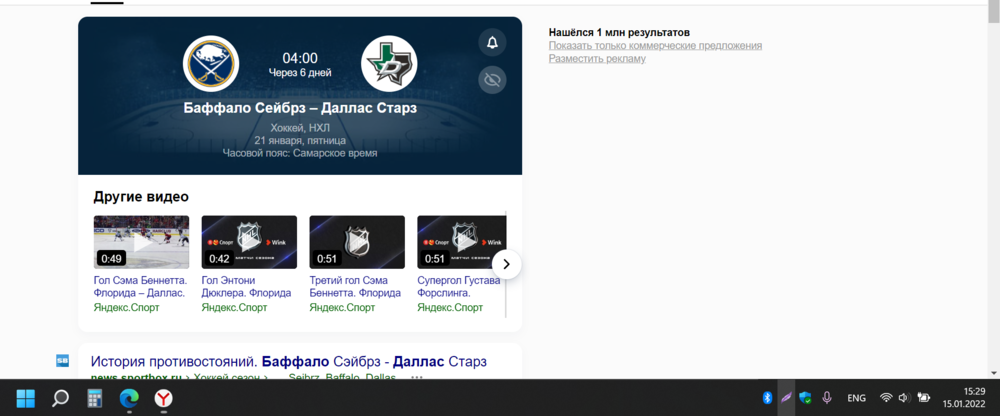
Task: Open the Windows Security shield tray icon
Action: [805, 397]
